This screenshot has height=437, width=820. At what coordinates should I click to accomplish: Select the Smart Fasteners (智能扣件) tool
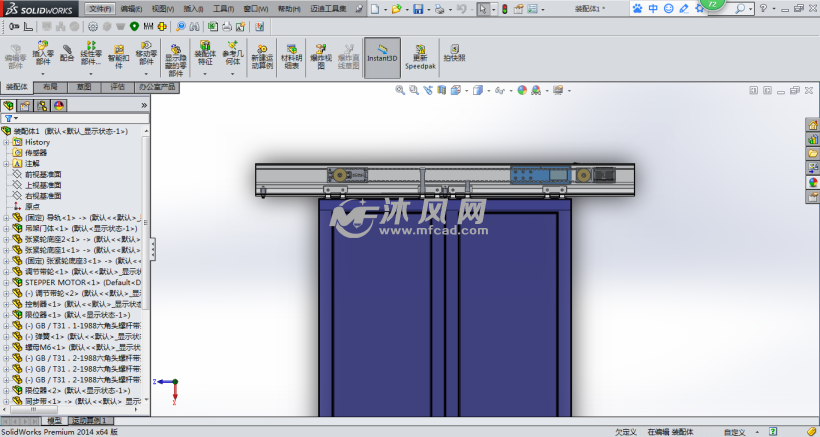pos(119,56)
